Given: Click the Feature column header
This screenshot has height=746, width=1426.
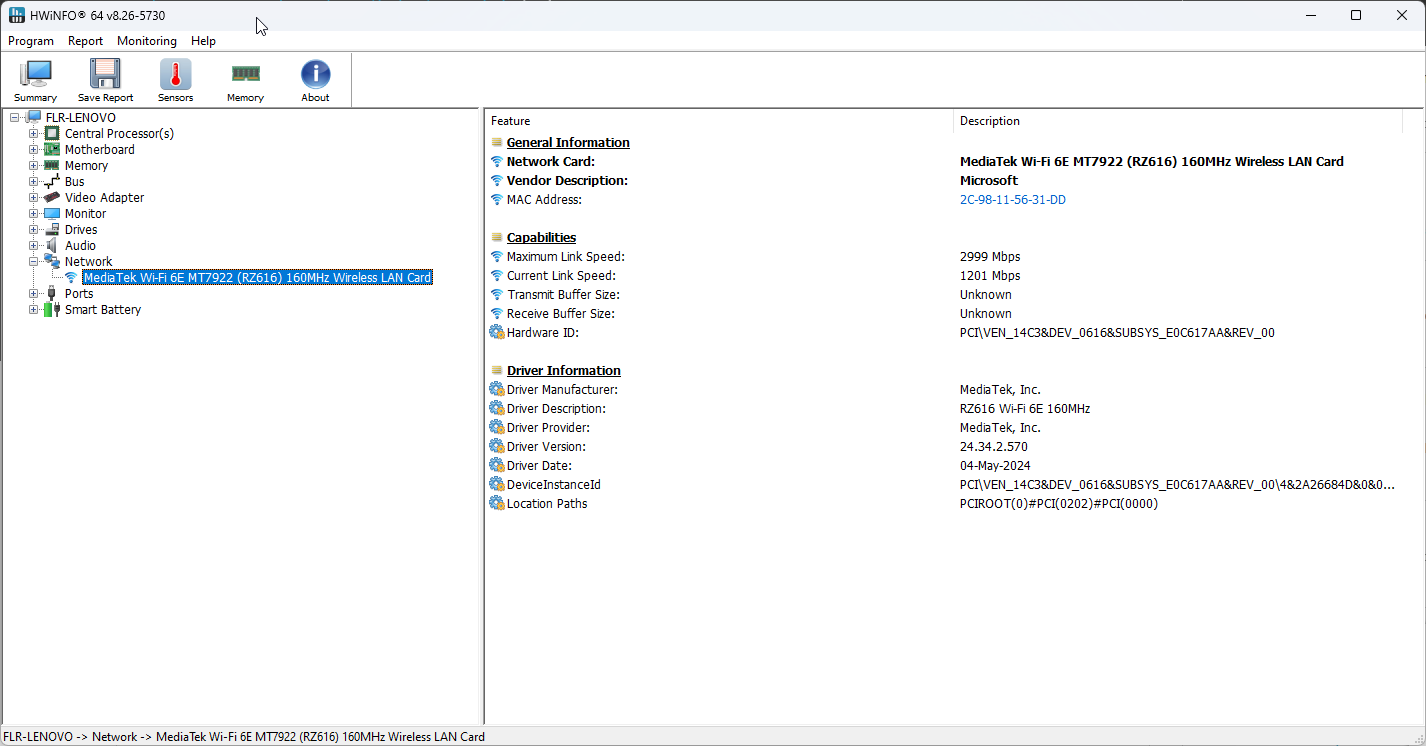Looking at the screenshot, I should pos(719,121).
